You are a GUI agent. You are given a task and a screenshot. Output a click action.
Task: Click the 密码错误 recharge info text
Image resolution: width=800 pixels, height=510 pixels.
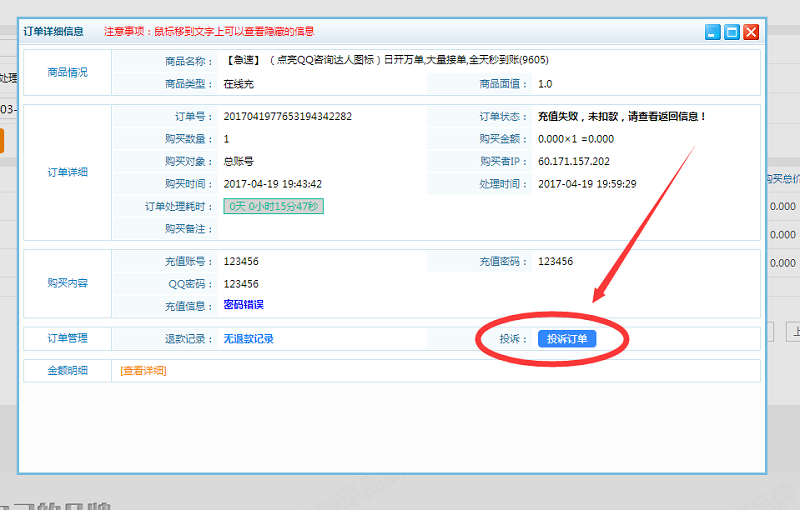pos(243,305)
